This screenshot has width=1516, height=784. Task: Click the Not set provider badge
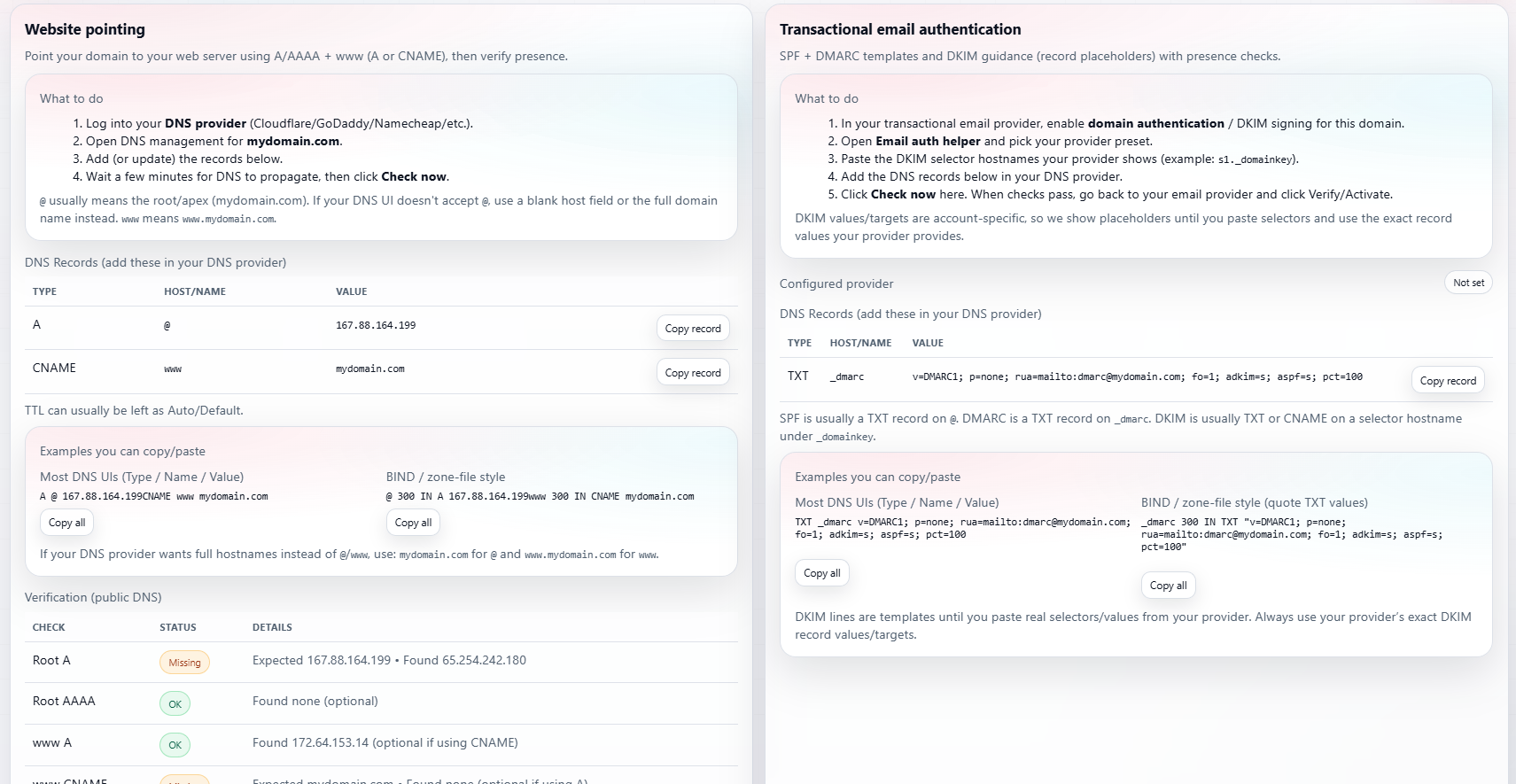(x=1467, y=282)
